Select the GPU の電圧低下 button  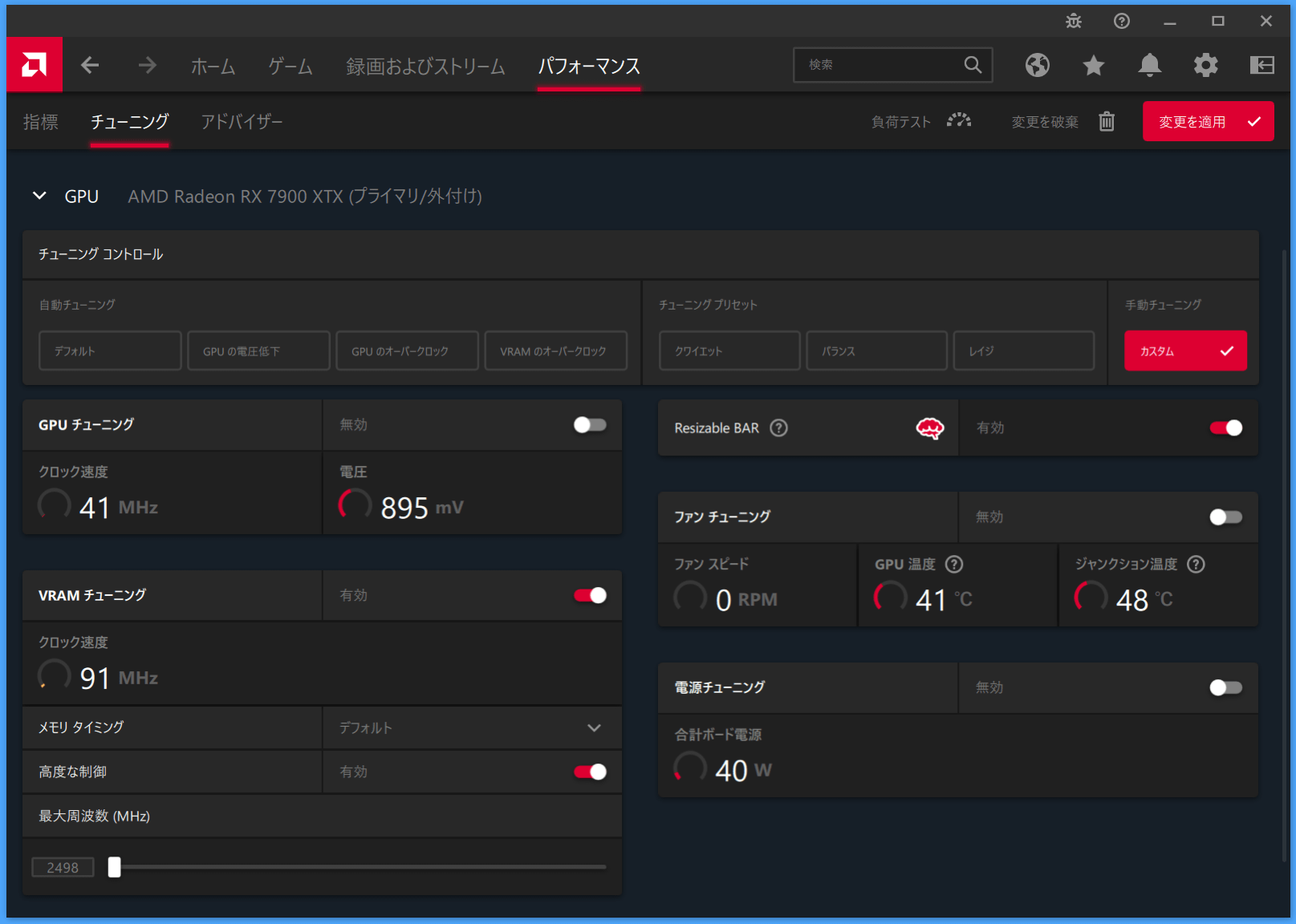pyautogui.click(x=258, y=351)
